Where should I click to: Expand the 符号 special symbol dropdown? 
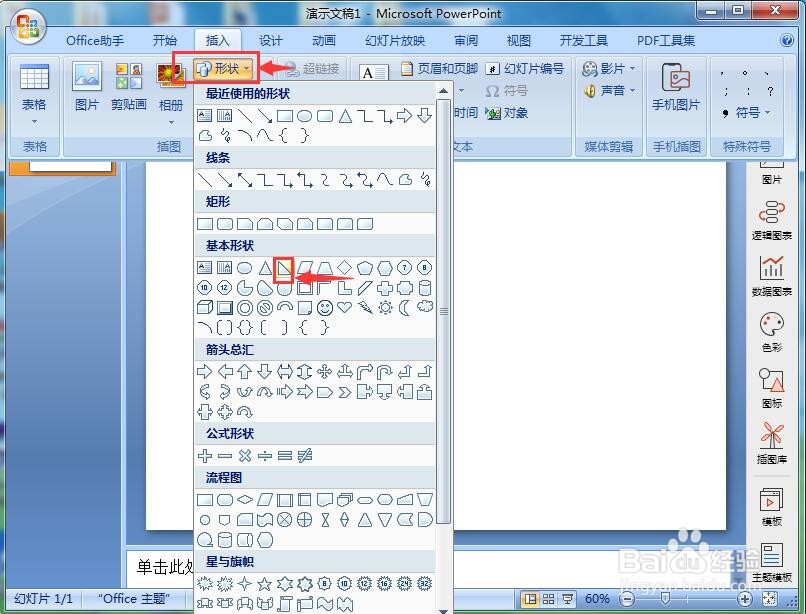coord(767,113)
